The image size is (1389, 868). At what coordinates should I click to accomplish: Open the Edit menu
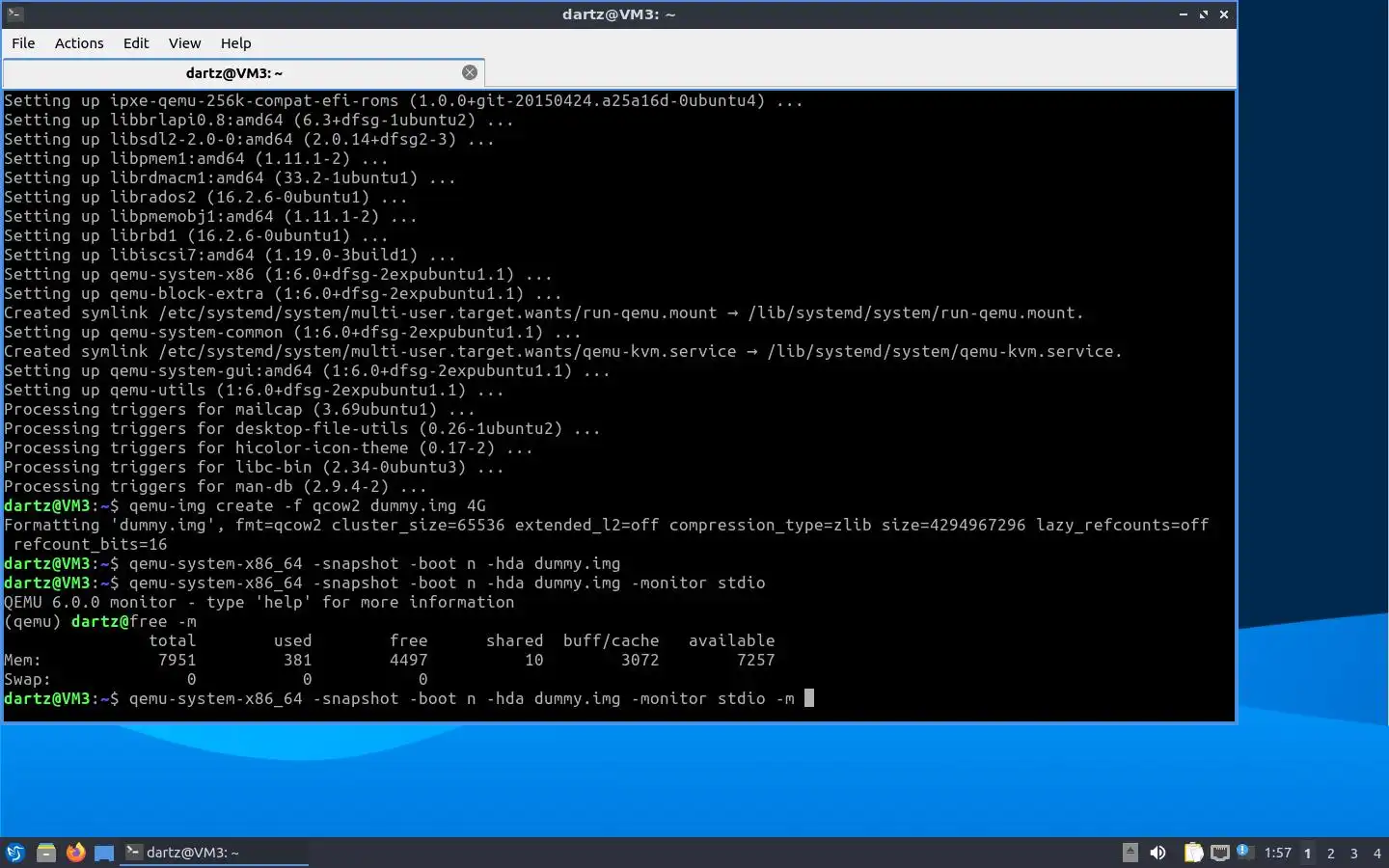click(136, 43)
